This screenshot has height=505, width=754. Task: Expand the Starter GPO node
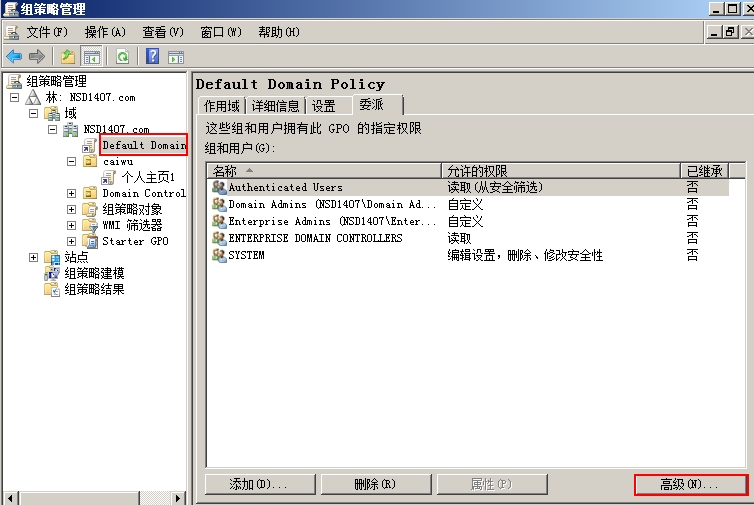point(71,241)
